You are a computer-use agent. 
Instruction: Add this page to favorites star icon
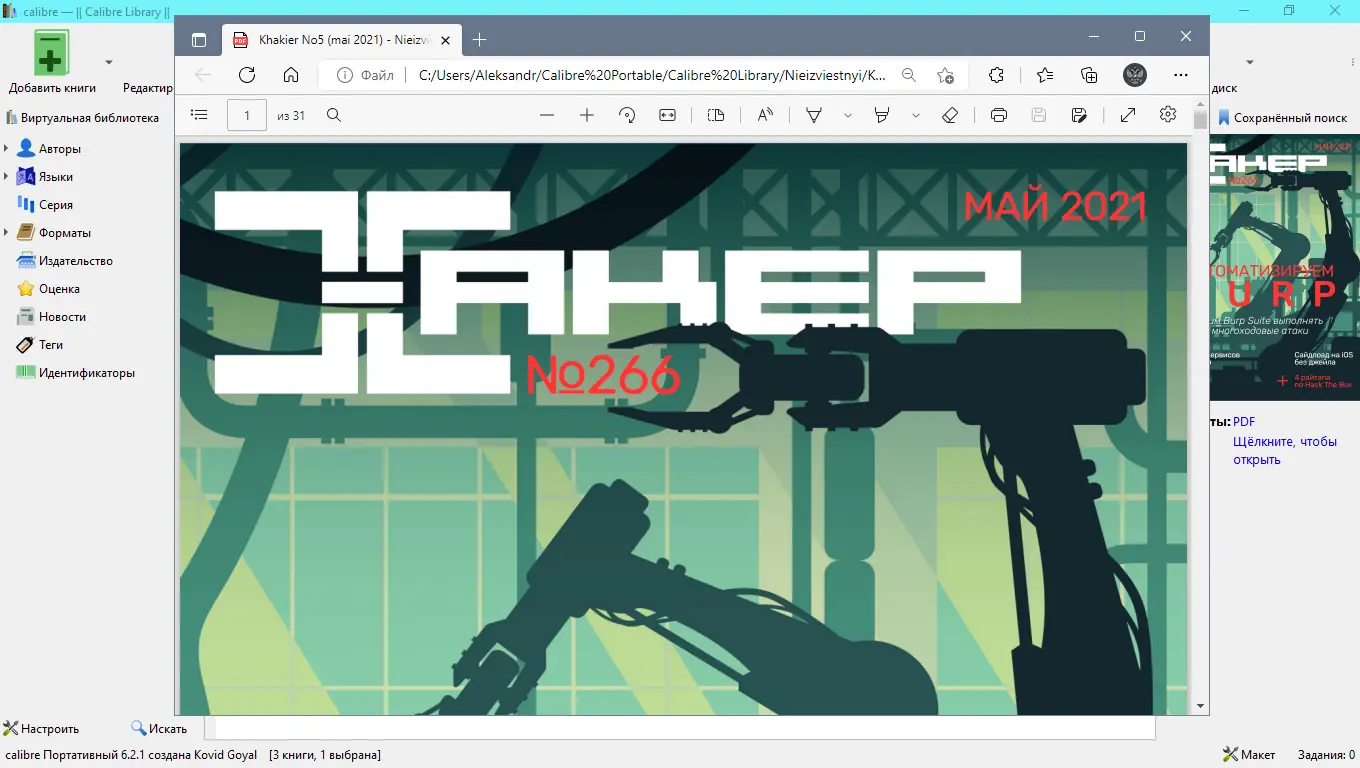pos(945,75)
